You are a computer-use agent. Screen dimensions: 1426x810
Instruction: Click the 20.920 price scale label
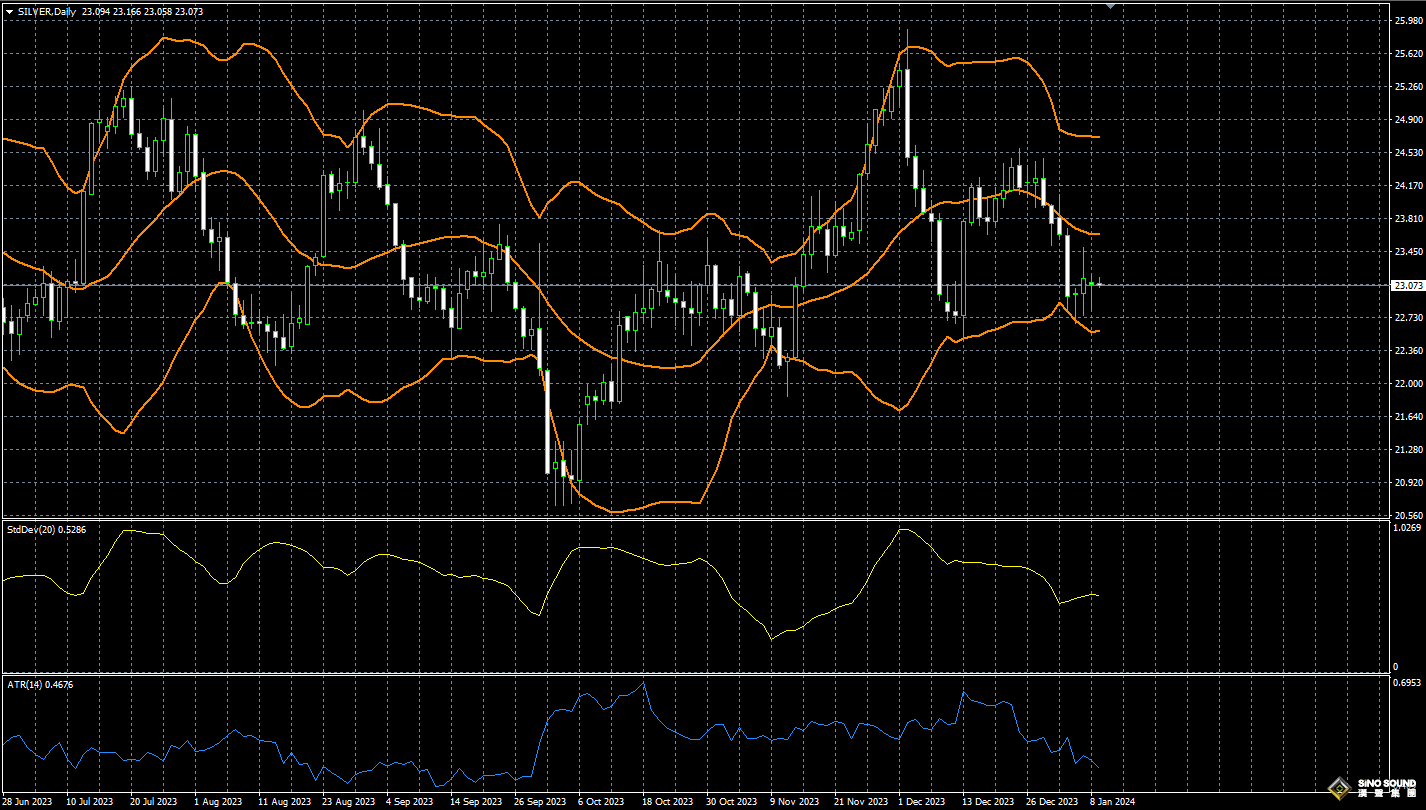coord(1407,483)
